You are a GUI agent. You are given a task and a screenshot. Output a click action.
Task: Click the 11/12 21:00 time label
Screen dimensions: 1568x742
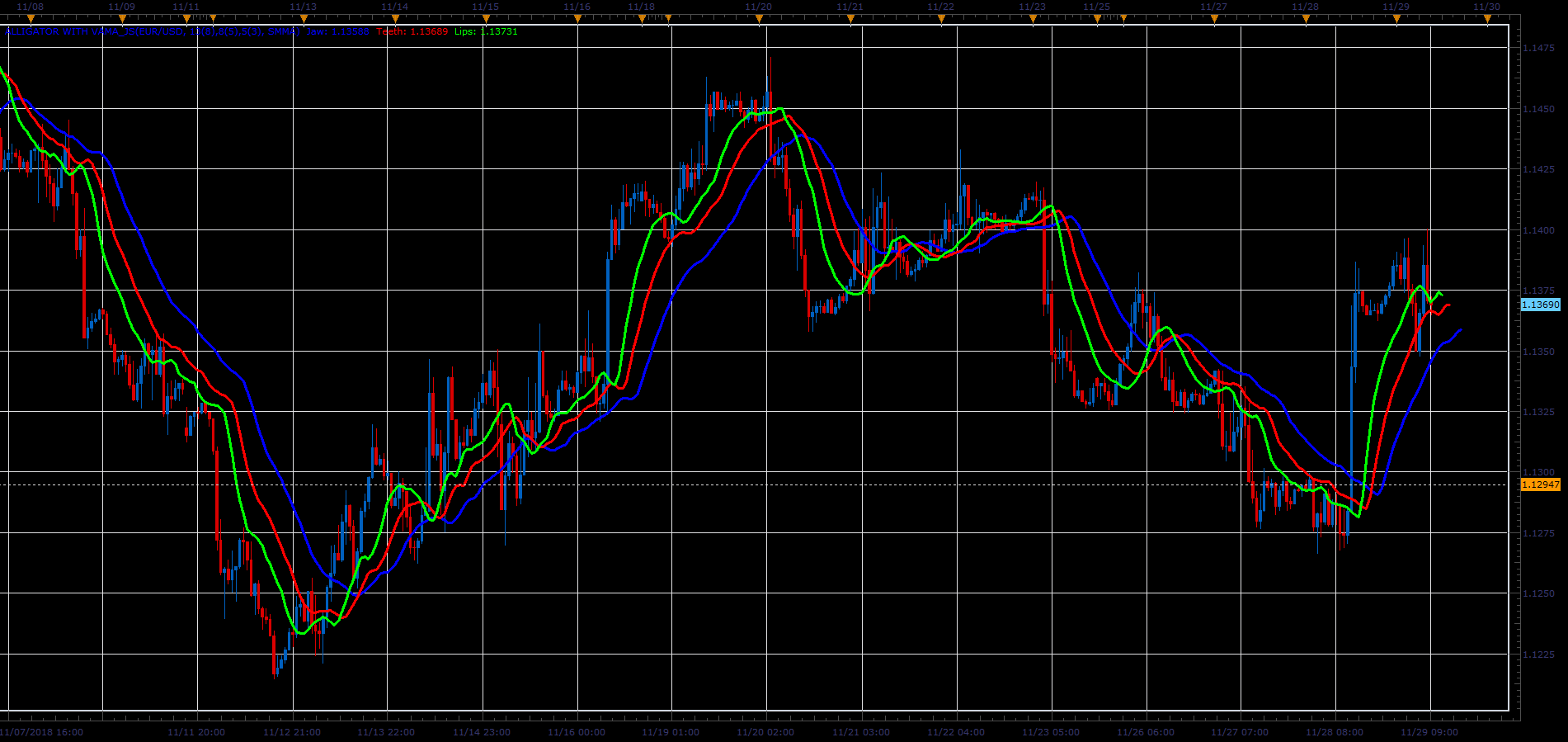(292, 732)
